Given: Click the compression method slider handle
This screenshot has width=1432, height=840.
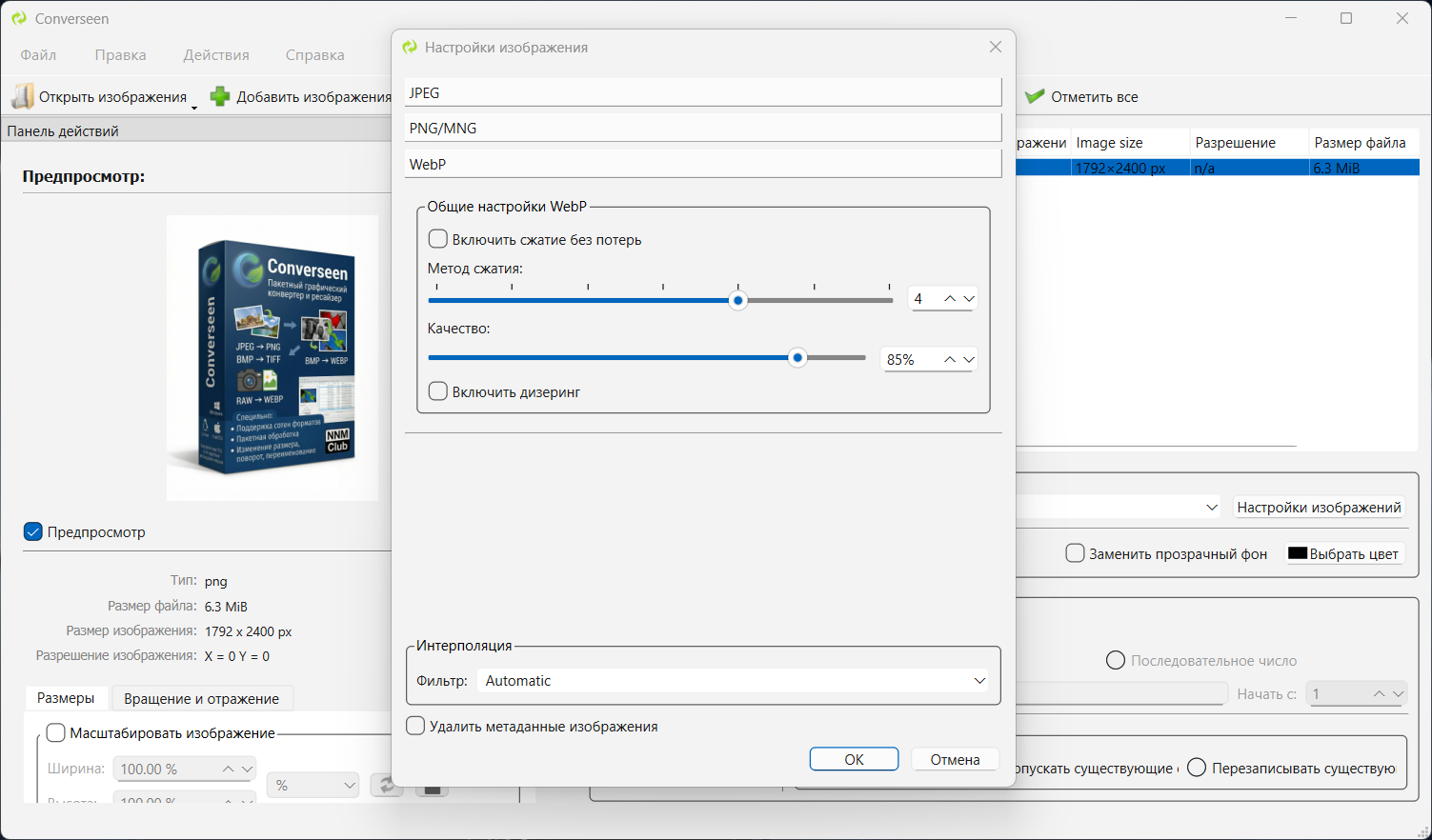Looking at the screenshot, I should click(x=737, y=300).
